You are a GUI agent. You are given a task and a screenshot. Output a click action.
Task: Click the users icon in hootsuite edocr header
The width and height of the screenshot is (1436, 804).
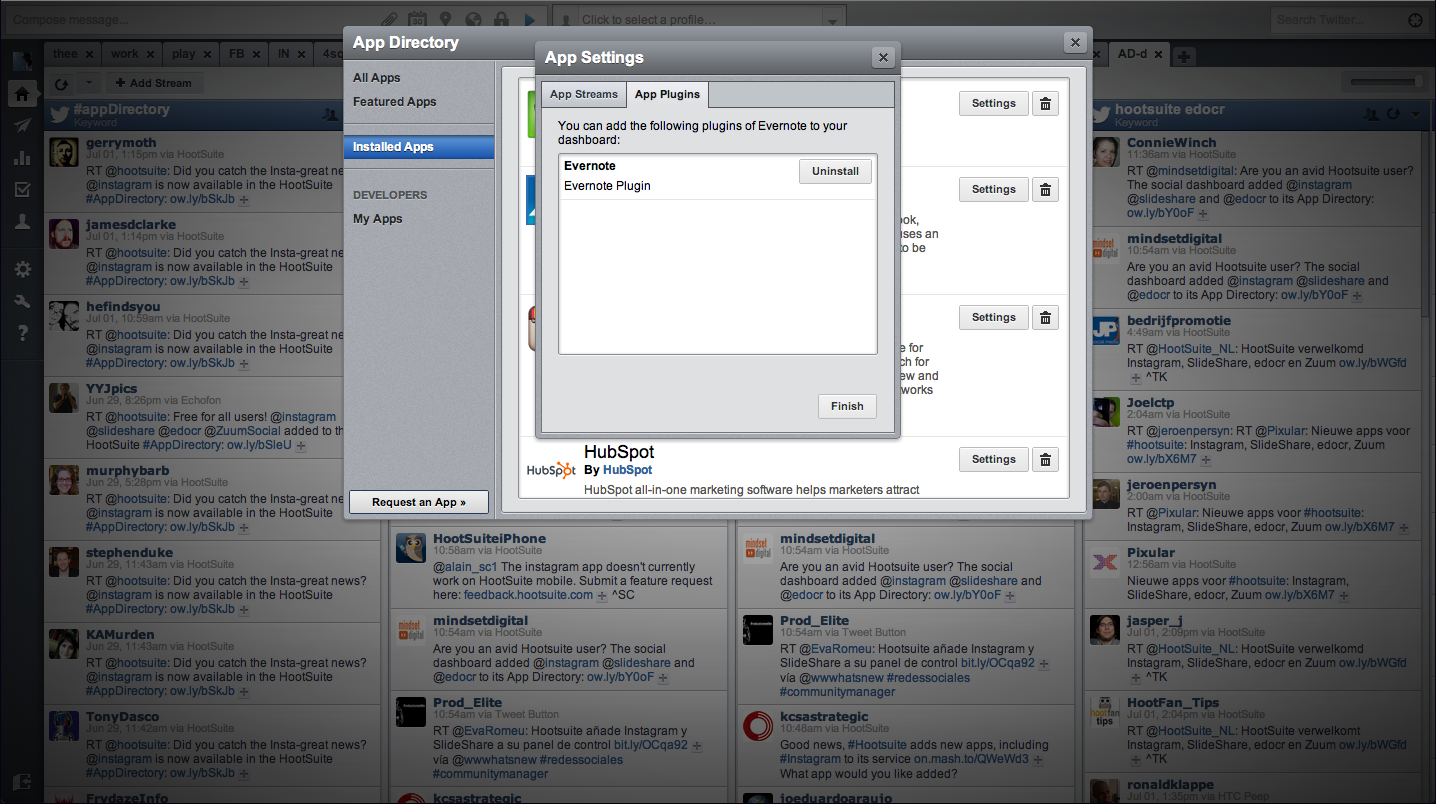click(x=1372, y=115)
